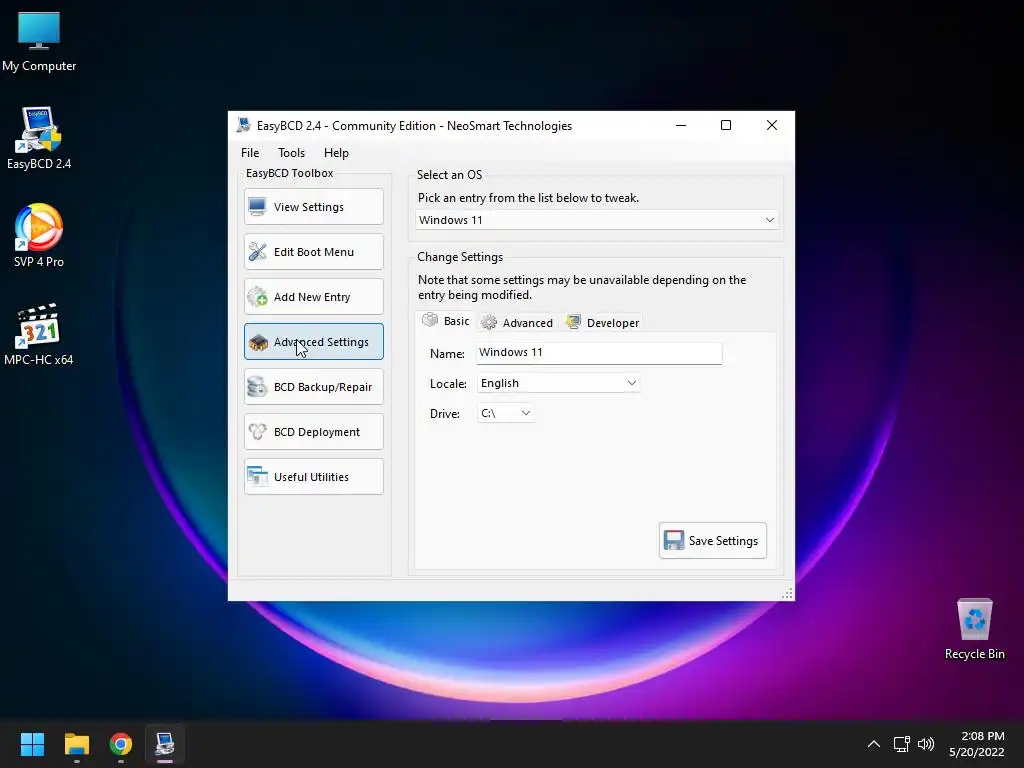Go to BCD Deployment
1024x768 pixels.
(313, 432)
